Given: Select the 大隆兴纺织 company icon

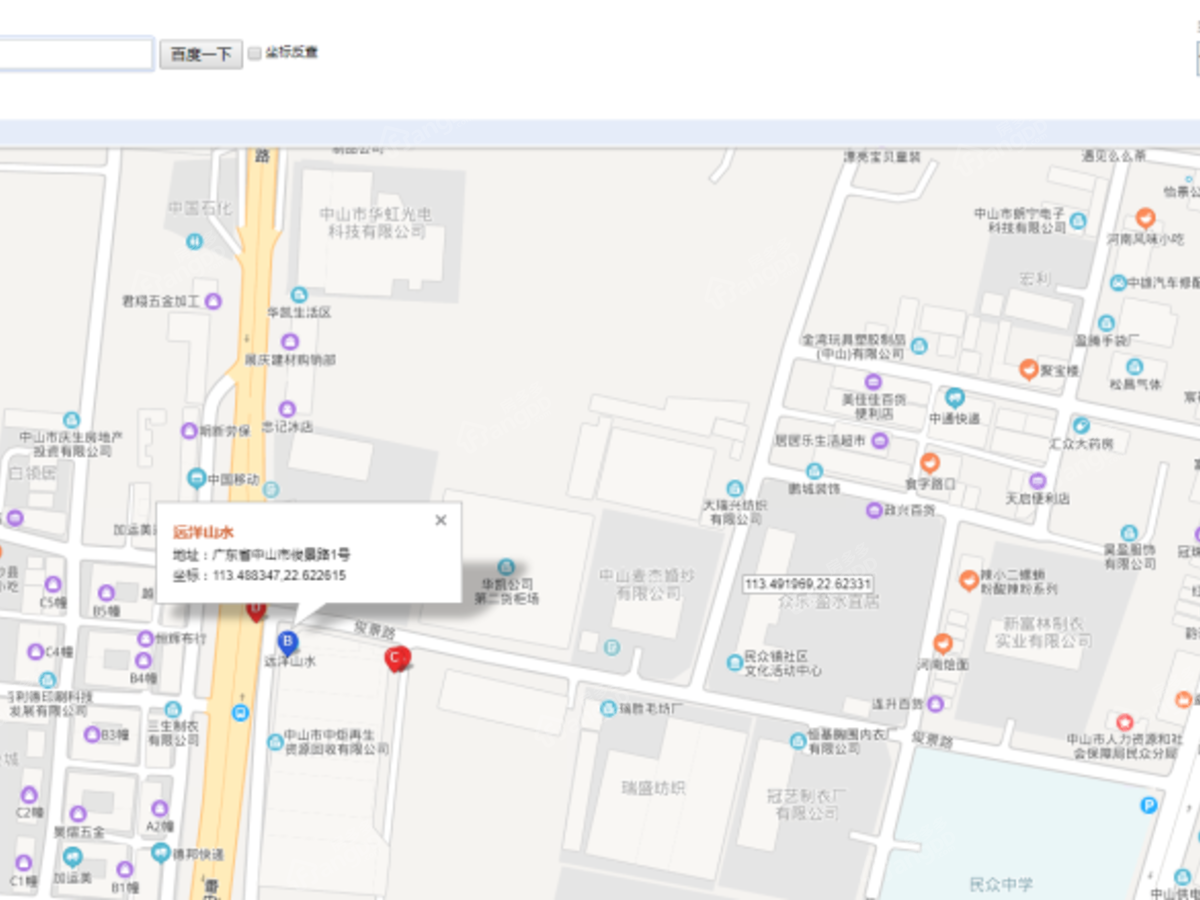Looking at the screenshot, I should (735, 489).
